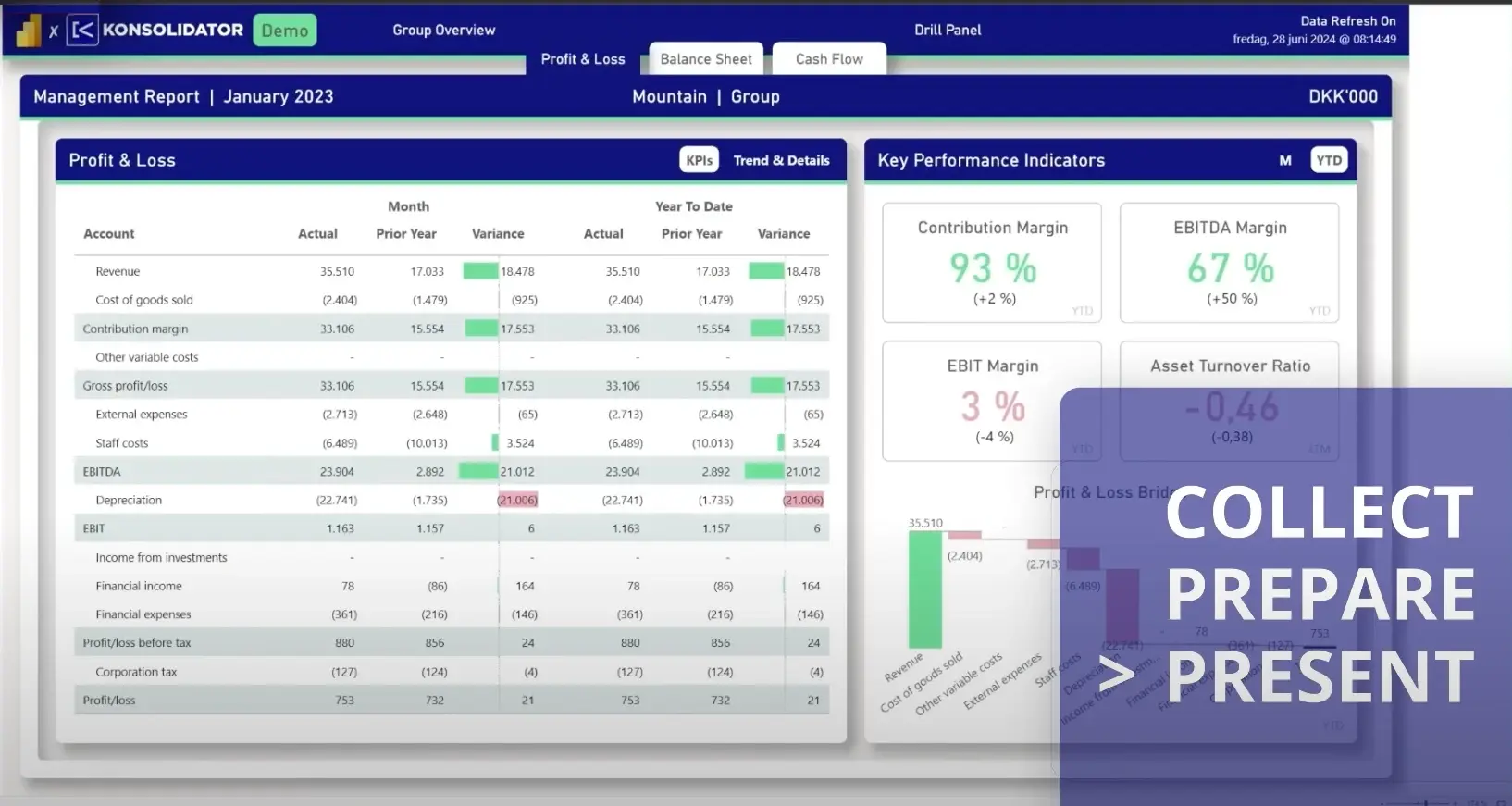The image size is (1512, 806).
Task: Click the Year To Date group header
Action: (694, 206)
